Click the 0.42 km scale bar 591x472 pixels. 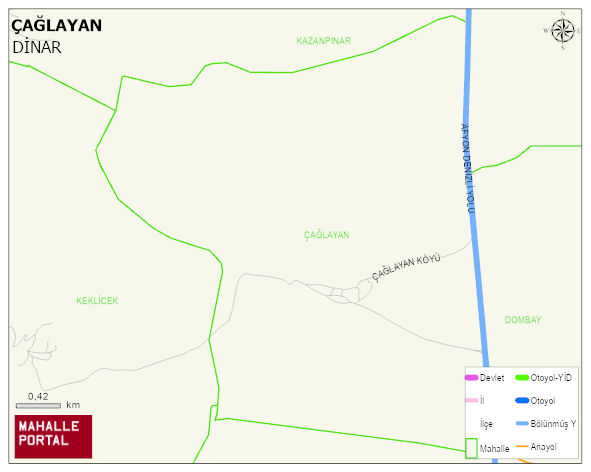pos(38,406)
